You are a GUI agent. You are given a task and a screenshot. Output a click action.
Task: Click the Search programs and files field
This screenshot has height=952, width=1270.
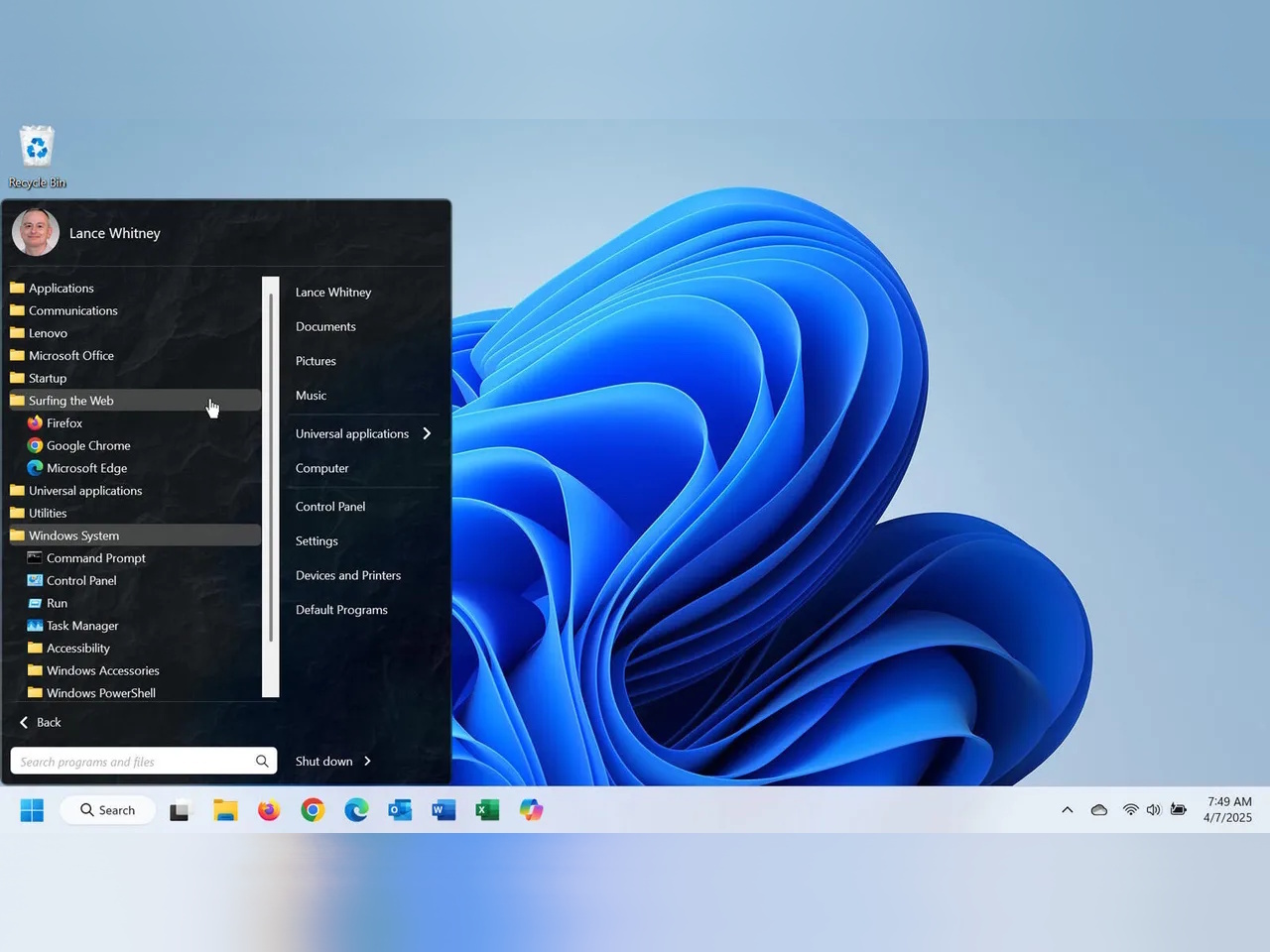click(x=131, y=762)
